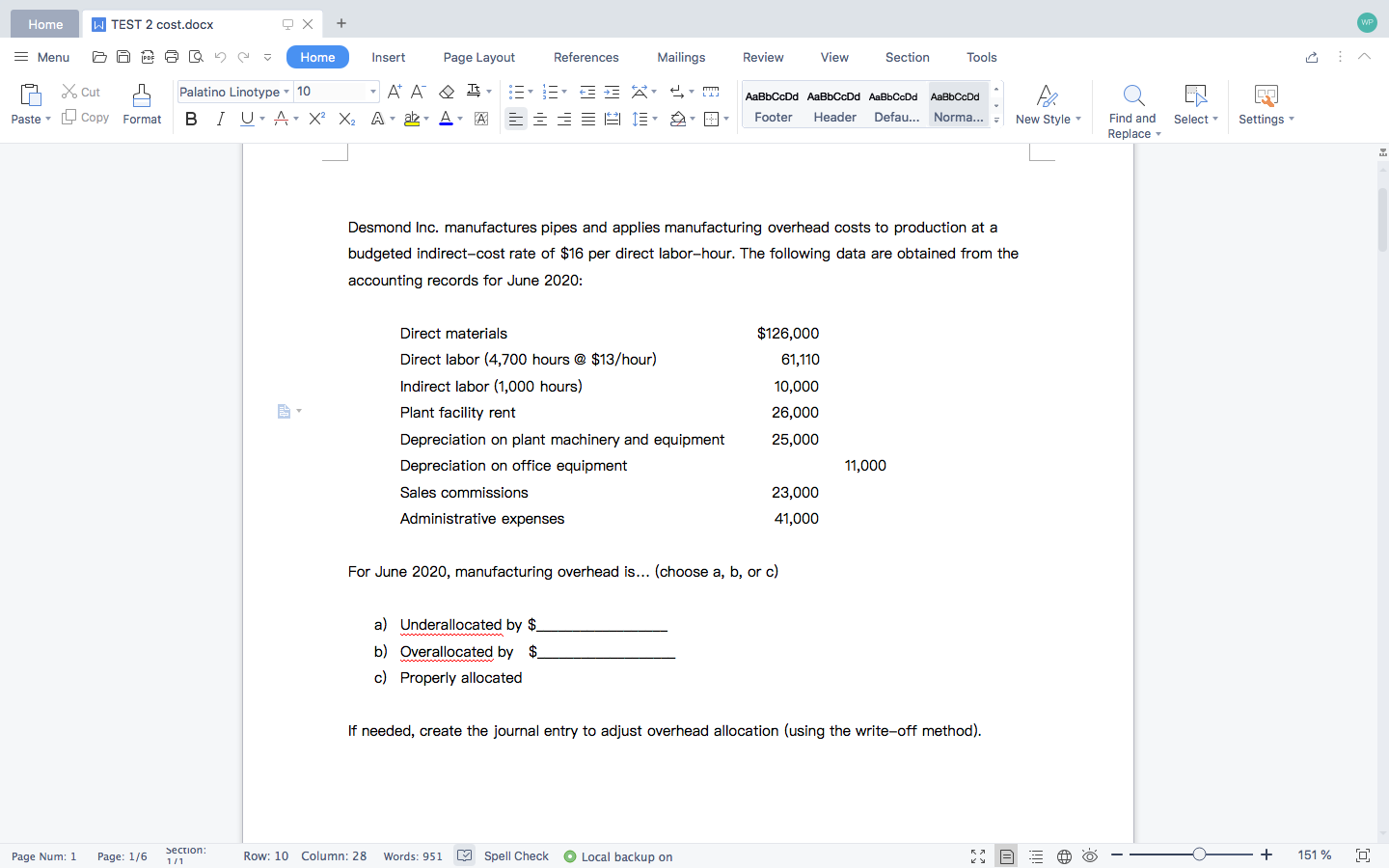Screen dimensions: 1389x868
Task: Redo the last action
Action: point(244,57)
